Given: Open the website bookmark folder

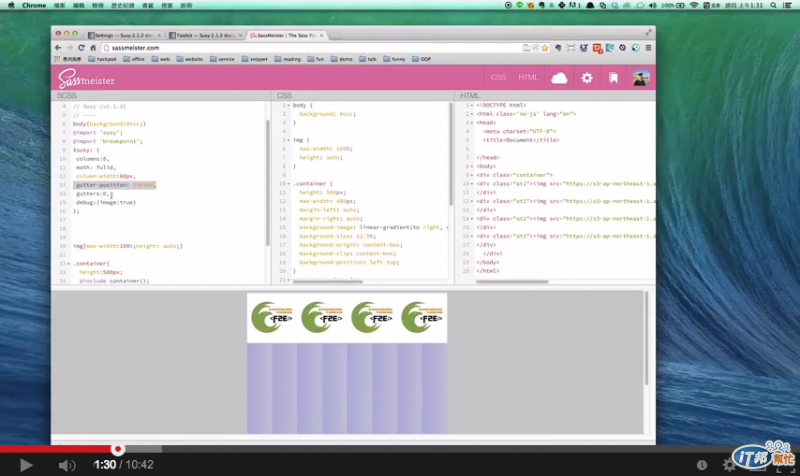Looking at the screenshot, I should (190, 59).
